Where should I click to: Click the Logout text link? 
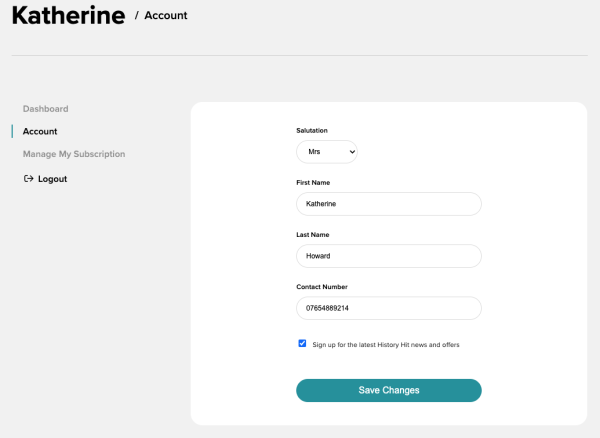click(52, 179)
